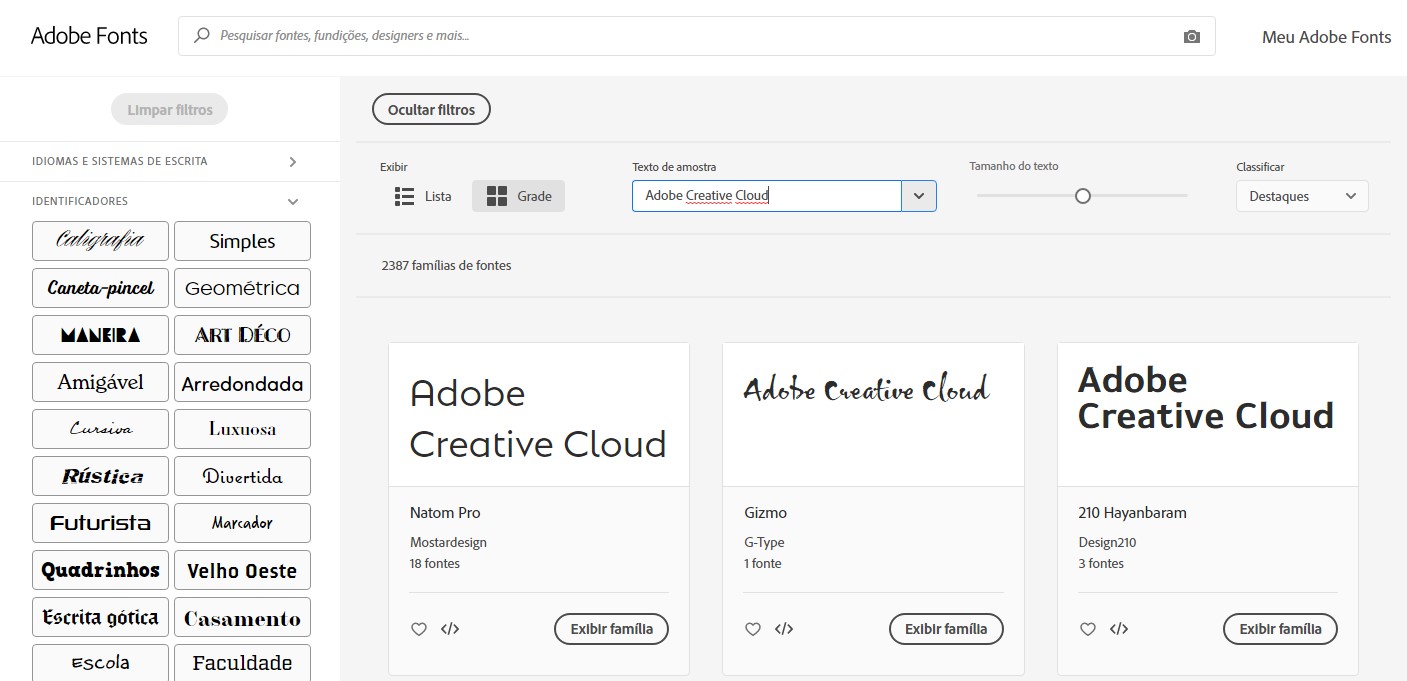The height and width of the screenshot is (681, 1407).
Task: Click the text size slider handle
Action: click(1082, 196)
